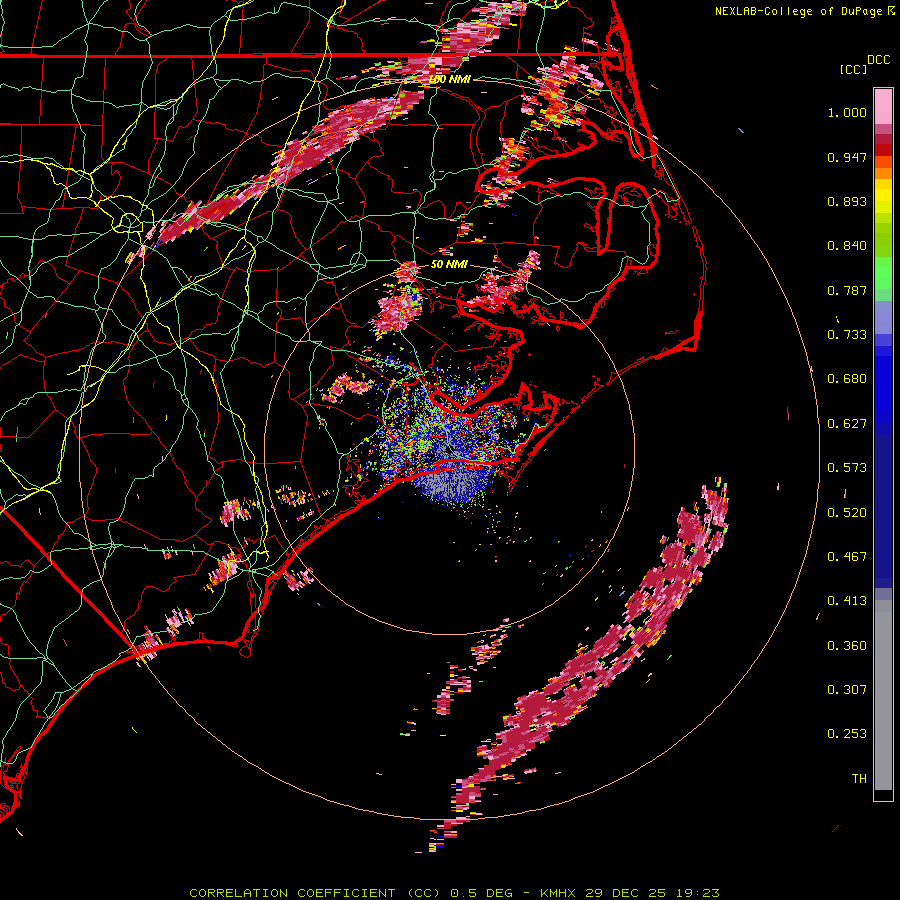Image resolution: width=900 pixels, height=900 pixels.
Task: Click the TH threshold label
Action: pos(859,779)
